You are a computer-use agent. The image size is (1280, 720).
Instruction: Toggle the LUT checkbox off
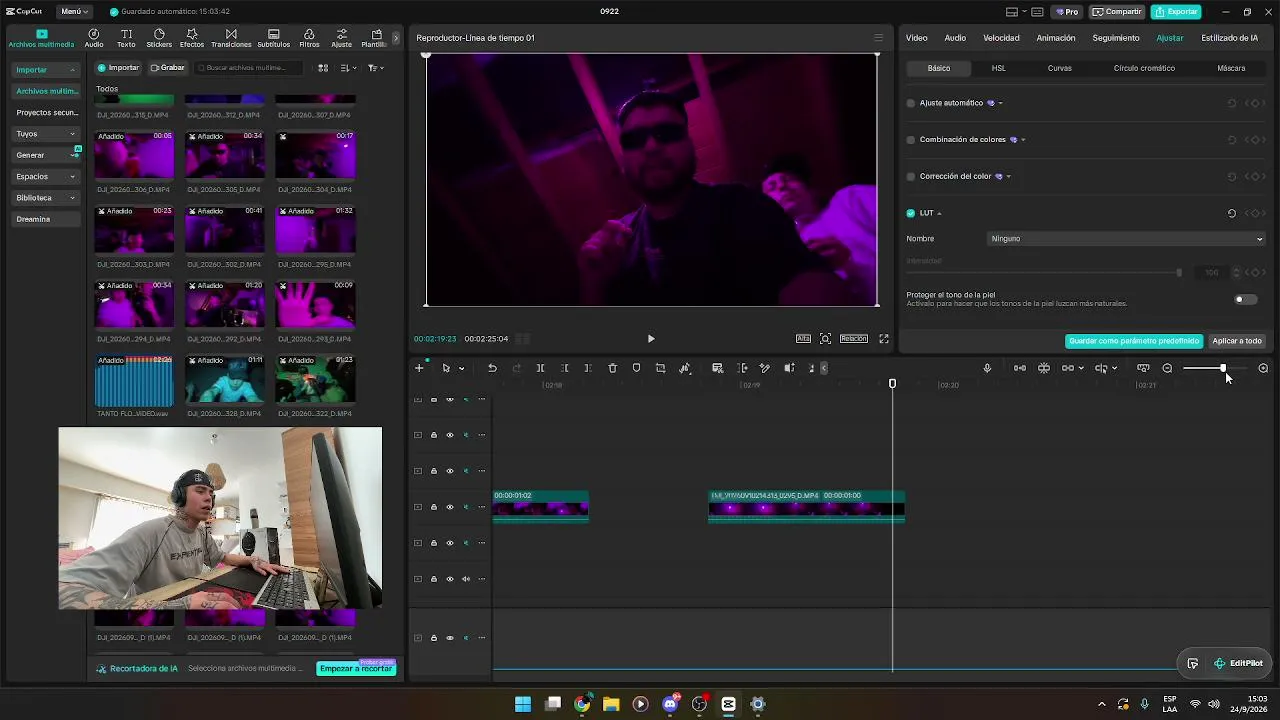[x=911, y=213]
